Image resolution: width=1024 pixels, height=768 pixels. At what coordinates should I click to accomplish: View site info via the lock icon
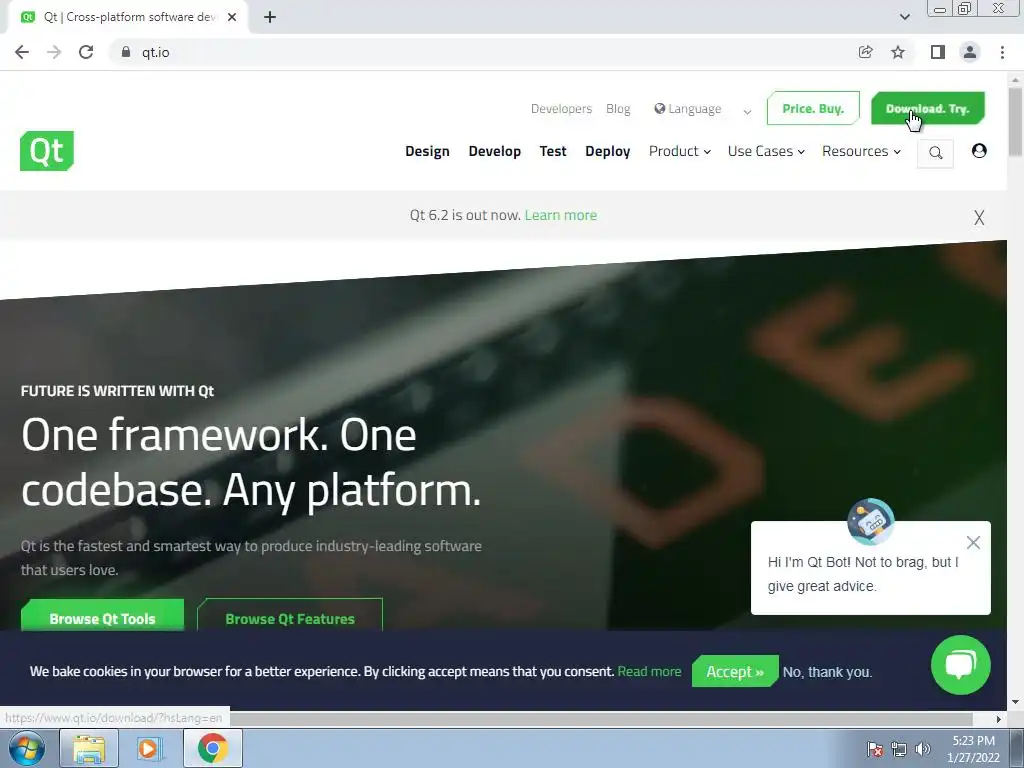126,52
